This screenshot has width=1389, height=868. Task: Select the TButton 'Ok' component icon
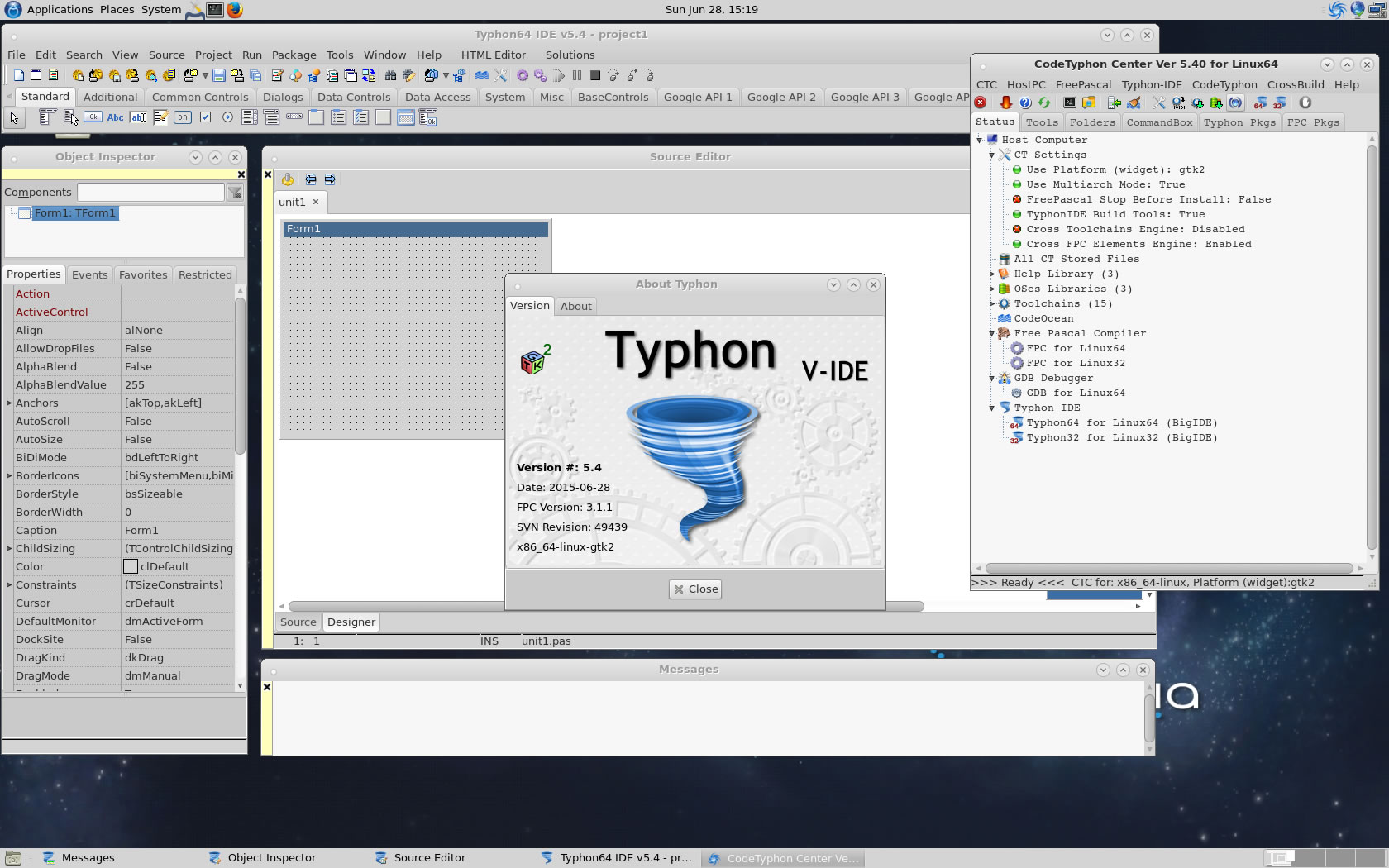pos(93,117)
